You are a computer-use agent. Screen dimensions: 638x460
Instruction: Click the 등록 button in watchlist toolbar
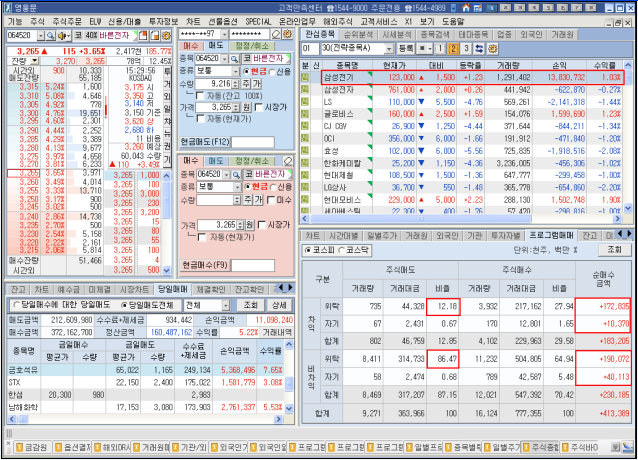point(406,49)
